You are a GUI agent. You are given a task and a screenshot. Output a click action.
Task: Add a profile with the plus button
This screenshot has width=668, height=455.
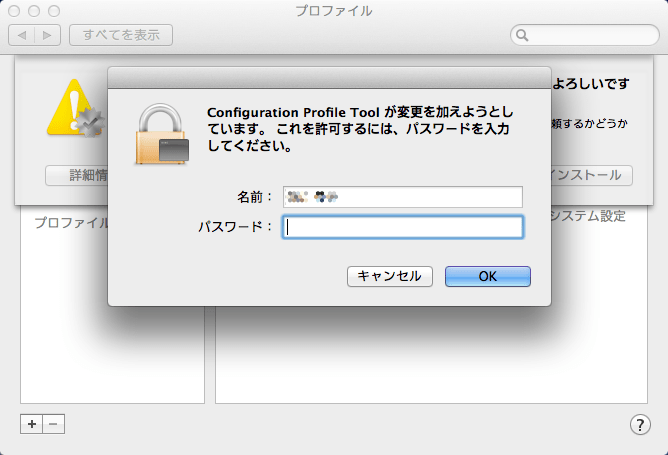coord(32,424)
